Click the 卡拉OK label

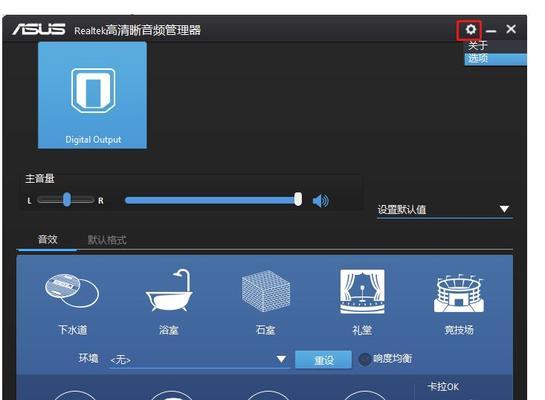pyautogui.click(x=443, y=387)
